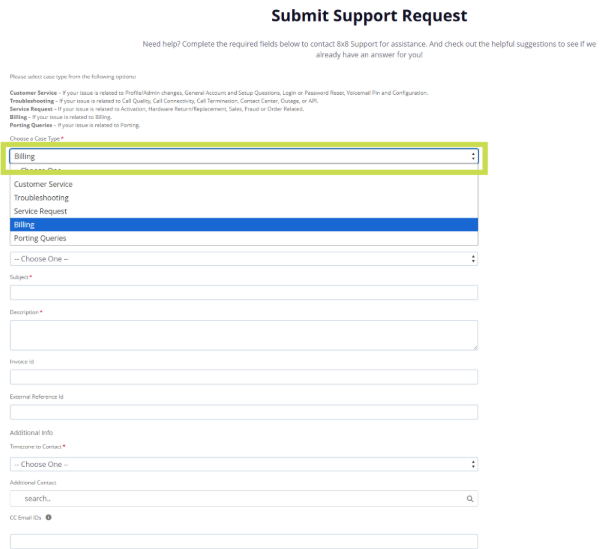Image resolution: width=611 pixels, height=549 pixels.
Task: Grab the Description textarea resize handle
Action: 474,346
